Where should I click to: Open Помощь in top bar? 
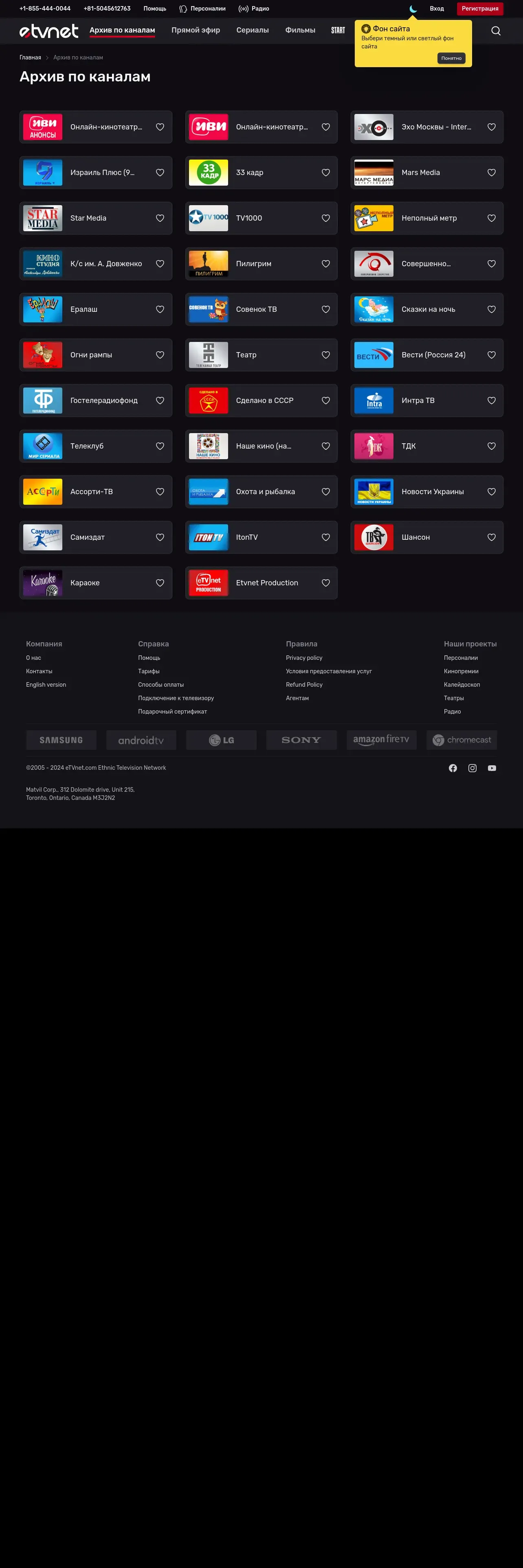(155, 9)
